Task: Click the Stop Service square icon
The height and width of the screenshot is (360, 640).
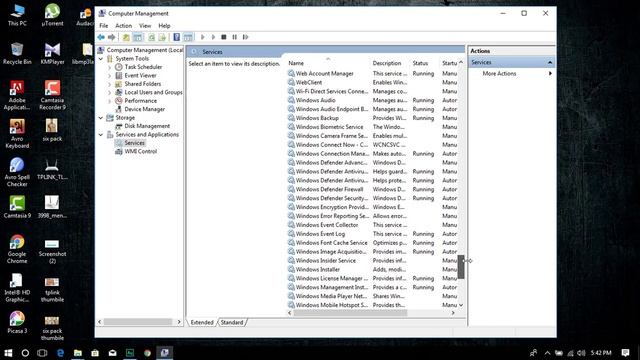Action: 224,37
